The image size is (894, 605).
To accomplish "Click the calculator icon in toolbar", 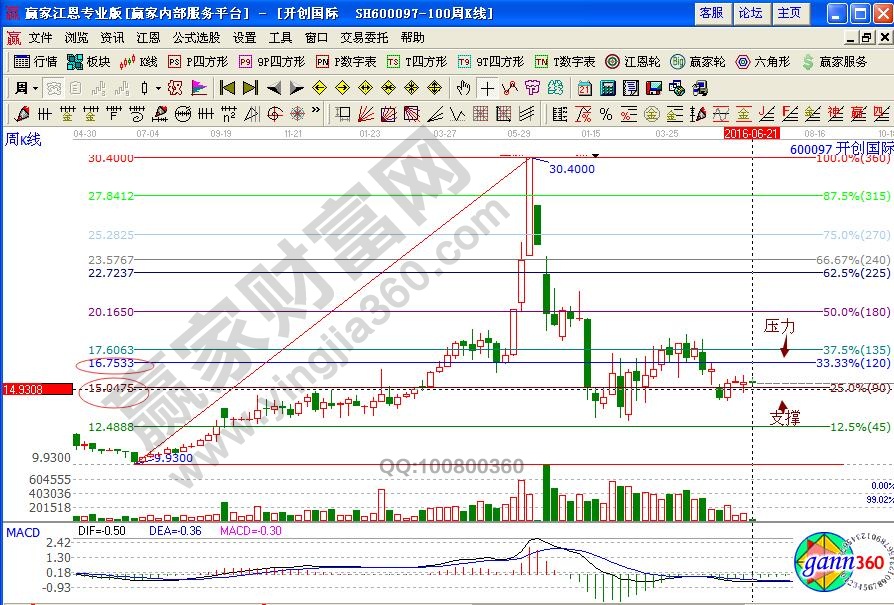I will pos(609,87).
